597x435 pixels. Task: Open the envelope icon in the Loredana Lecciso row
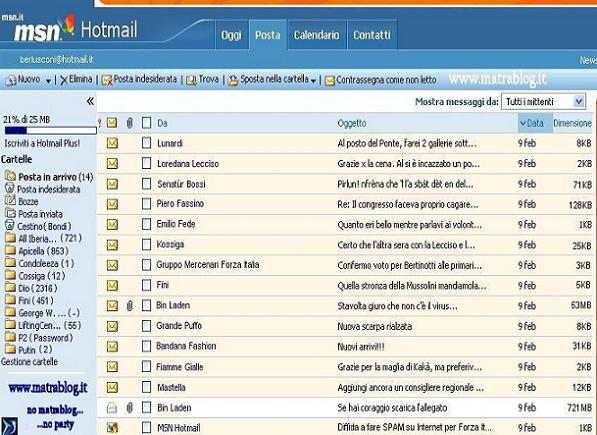coord(112,164)
